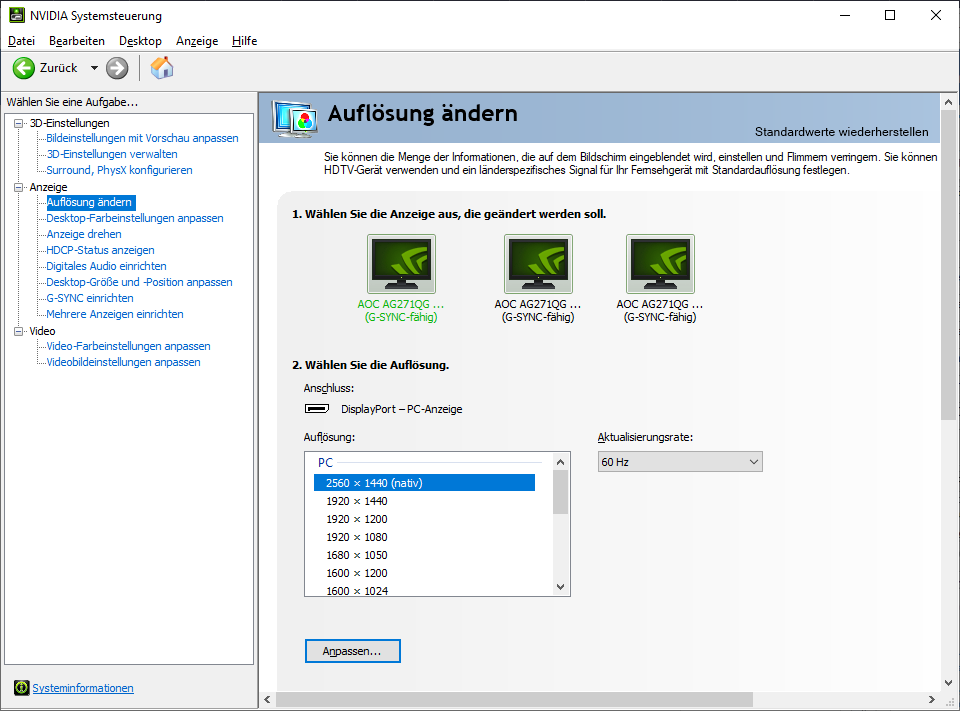Minimize the NVIDIA Systemsteuerung window
This screenshot has height=711, width=960.
coord(845,15)
